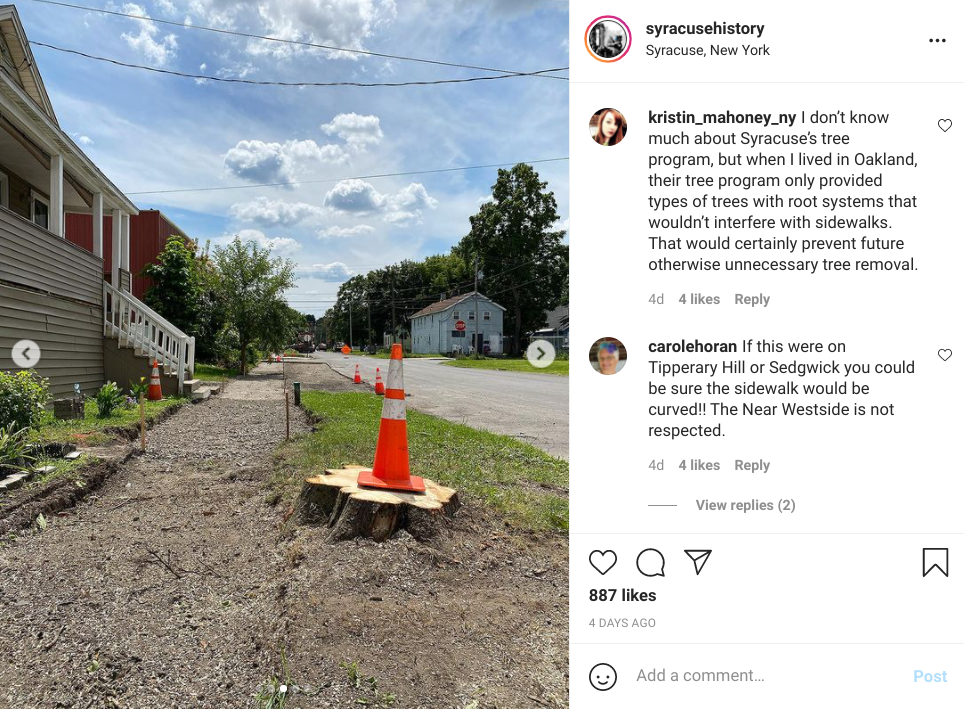
Task: Open the kristin_mahoney_ny username link
Action: [722, 117]
